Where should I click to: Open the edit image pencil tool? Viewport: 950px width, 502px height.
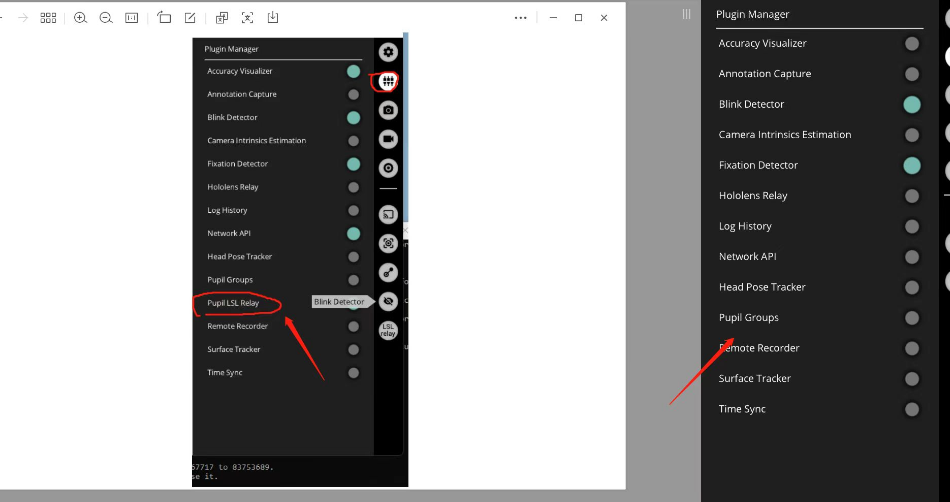[x=190, y=18]
